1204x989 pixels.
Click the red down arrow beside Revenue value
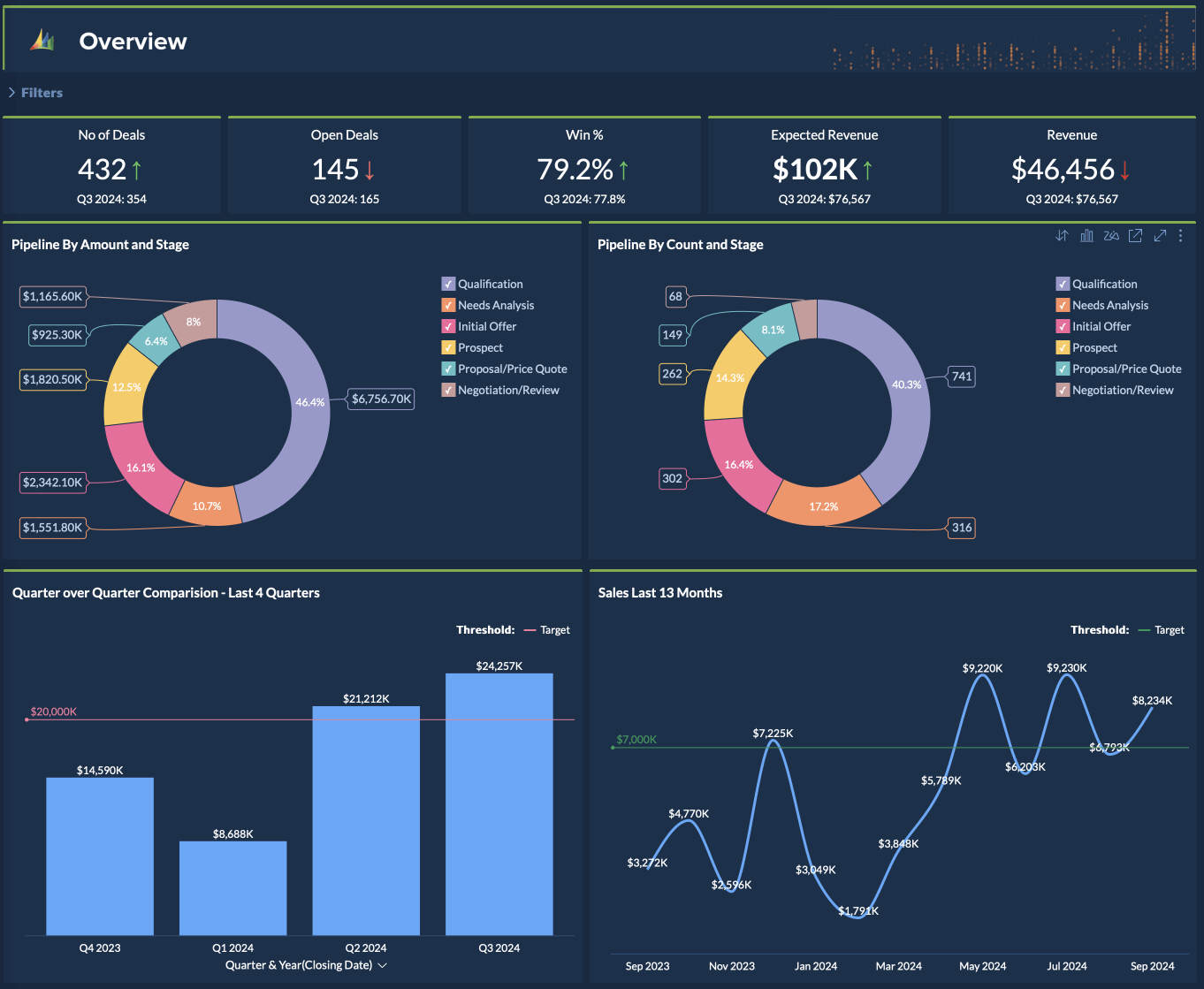pyautogui.click(x=1124, y=170)
